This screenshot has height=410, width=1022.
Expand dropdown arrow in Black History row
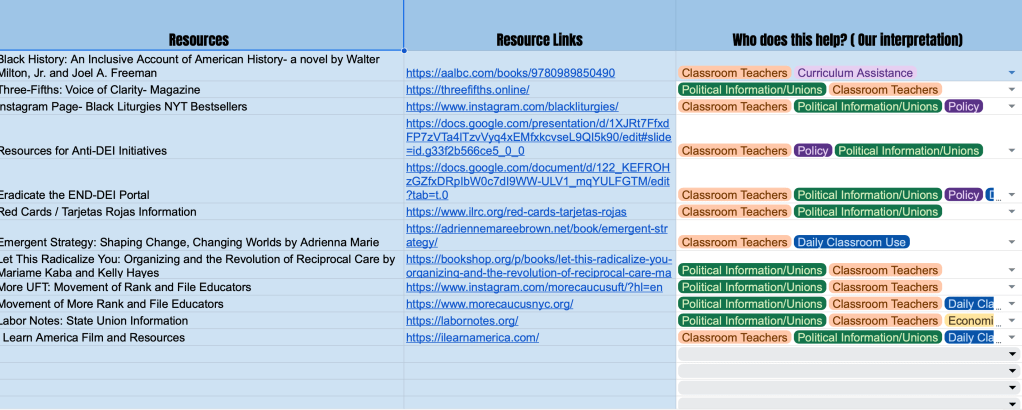pos(1011,74)
